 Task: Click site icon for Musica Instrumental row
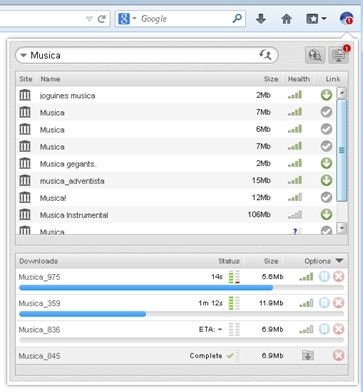point(25,215)
